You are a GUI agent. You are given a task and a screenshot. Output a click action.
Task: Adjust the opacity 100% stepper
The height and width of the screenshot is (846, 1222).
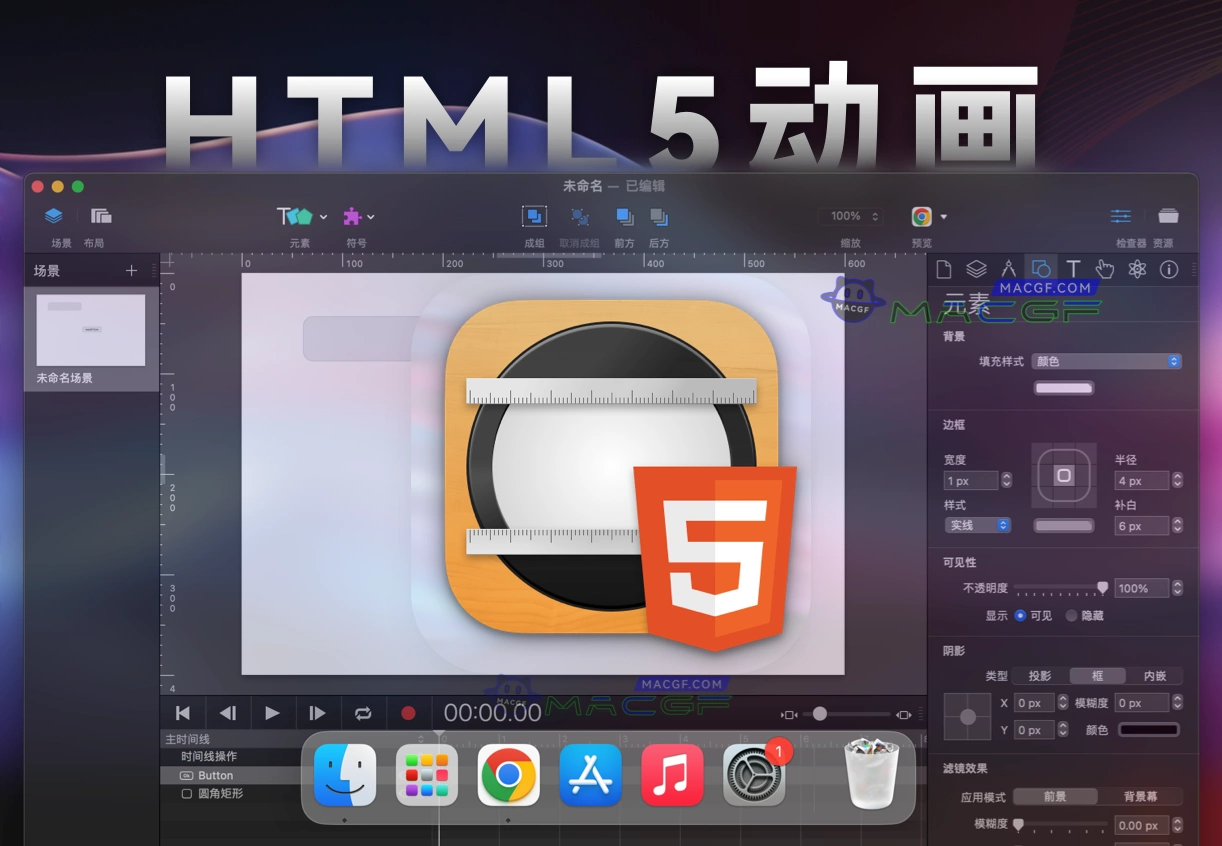(x=1177, y=588)
